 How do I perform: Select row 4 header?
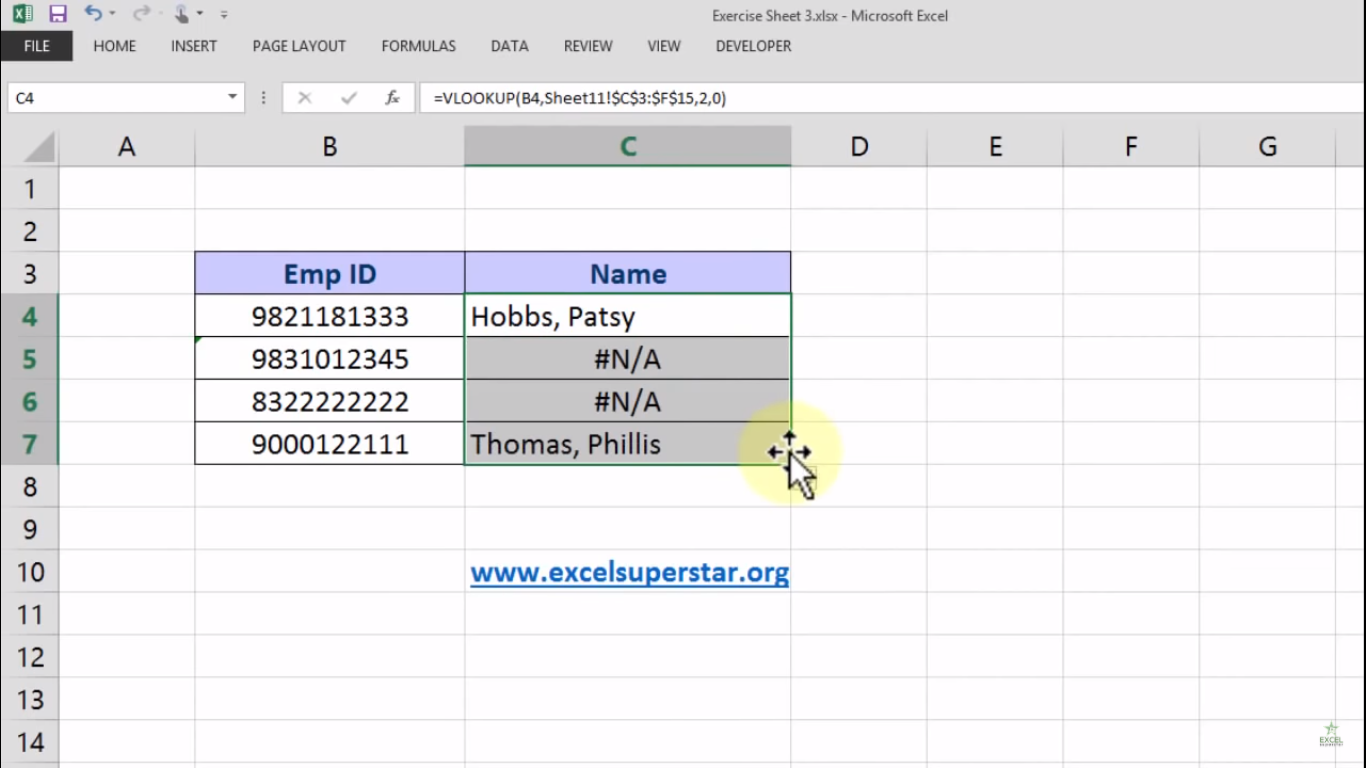click(x=30, y=316)
